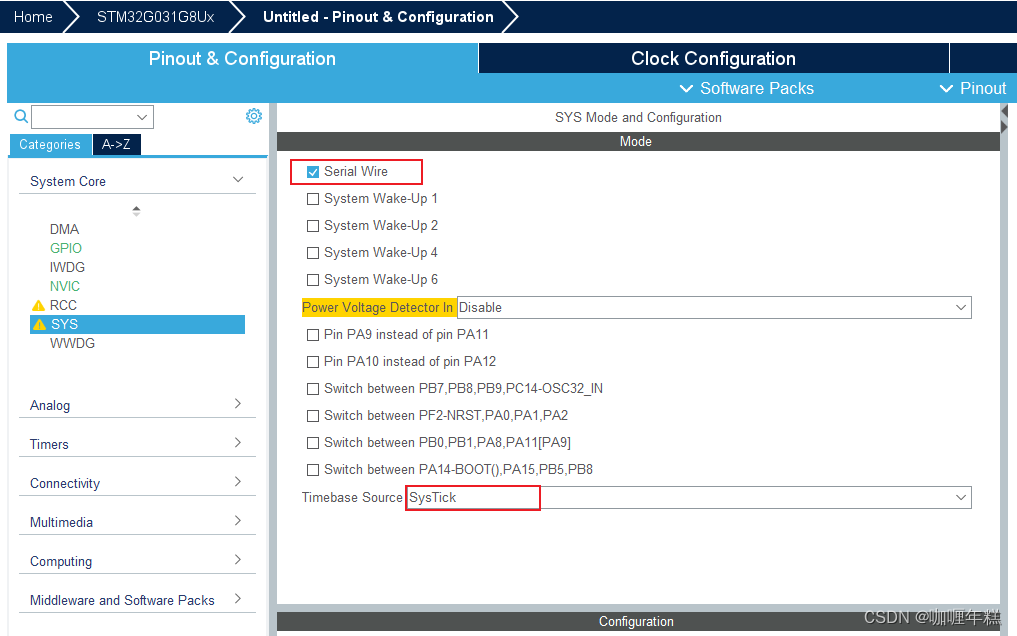Expand the Analog category
The height and width of the screenshot is (636, 1017).
pyautogui.click(x=238, y=403)
